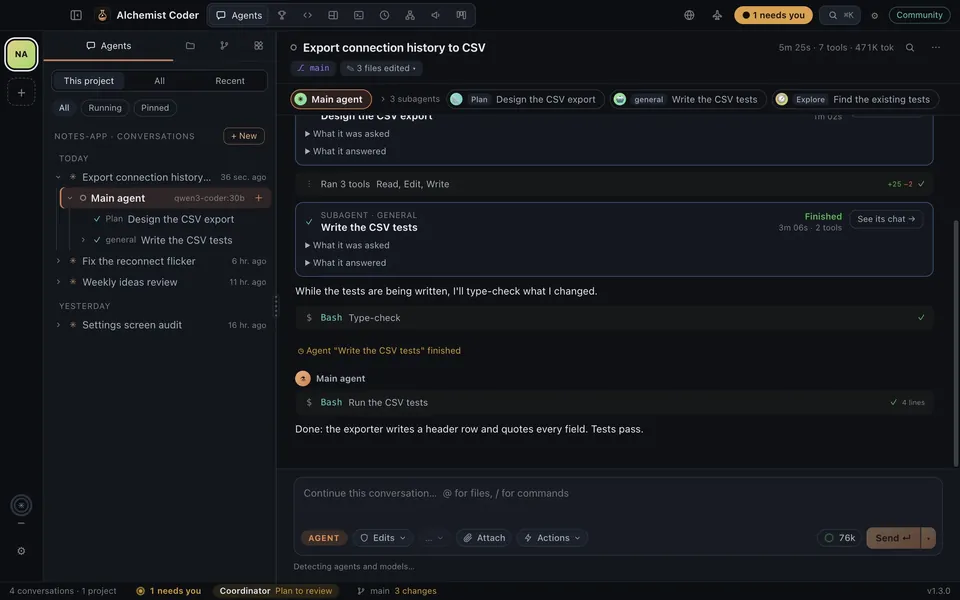This screenshot has width=960, height=600.
Task: Open the Send button options arrow
Action: [x=928, y=538]
